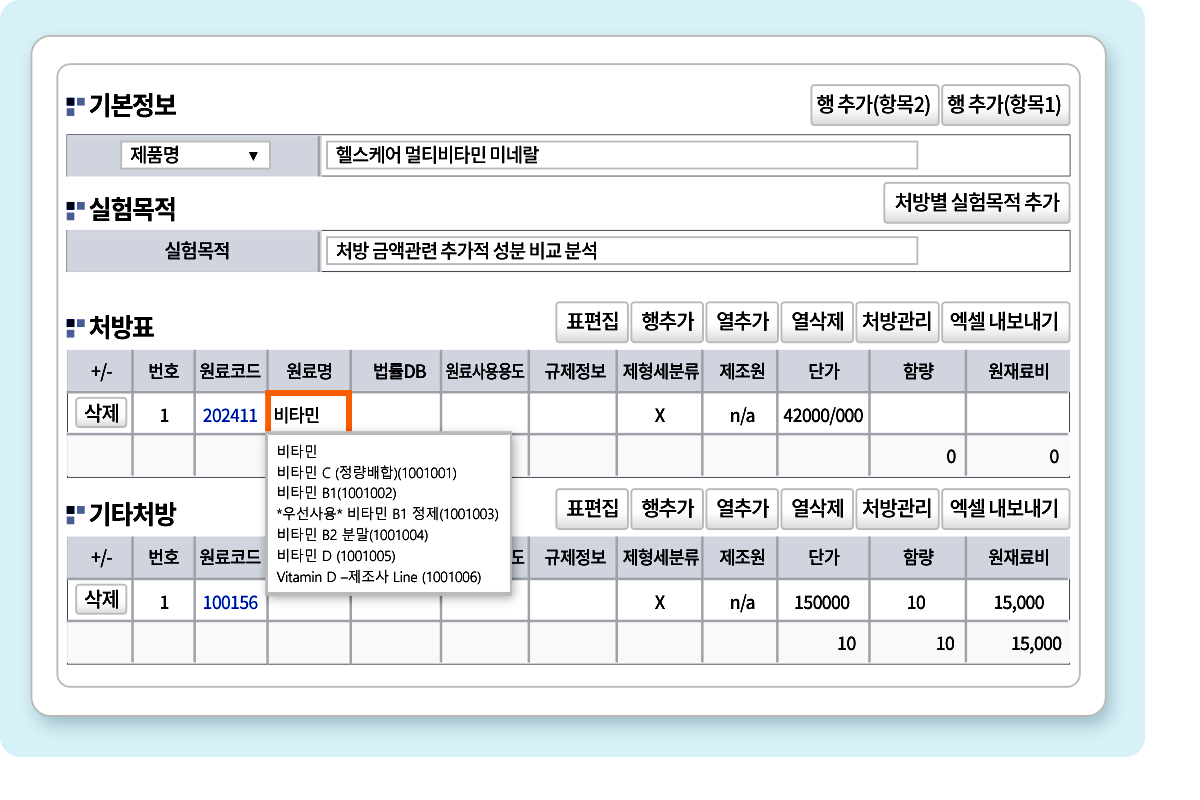Choose Vitamin D –제조사 Line (1001006) option

(378, 577)
